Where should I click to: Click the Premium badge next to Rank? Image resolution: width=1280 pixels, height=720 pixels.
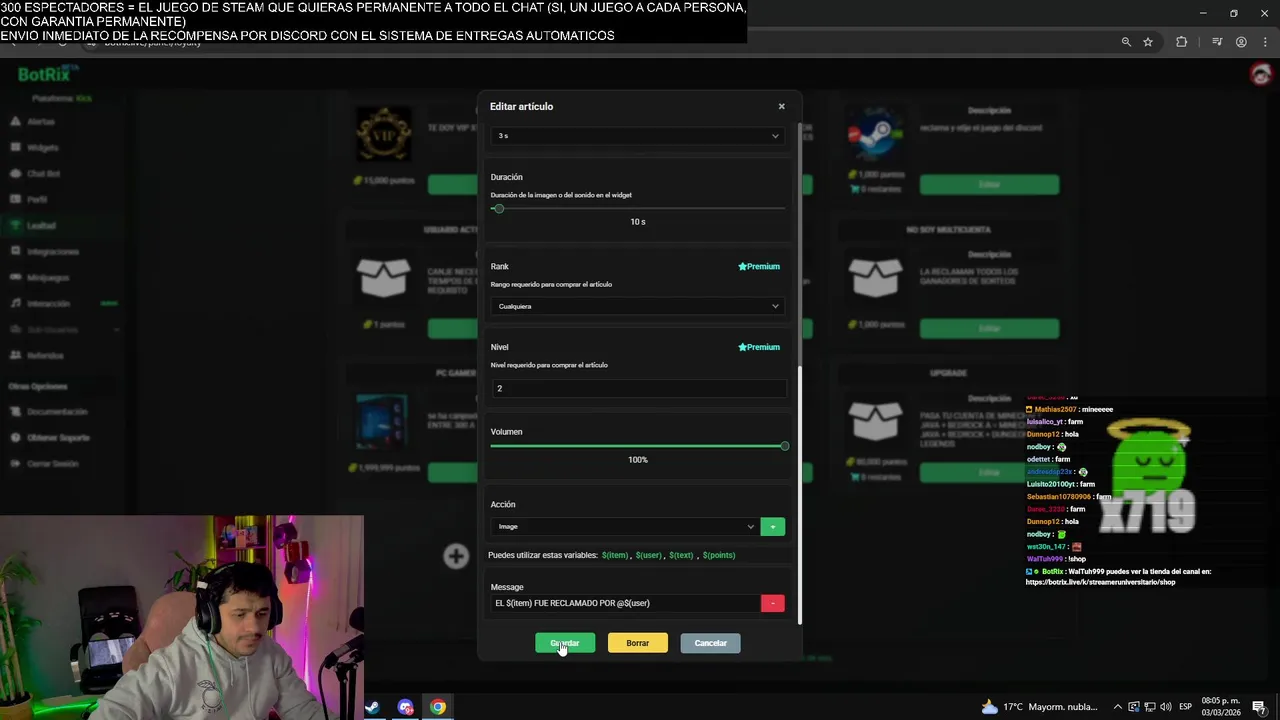pyautogui.click(x=759, y=267)
